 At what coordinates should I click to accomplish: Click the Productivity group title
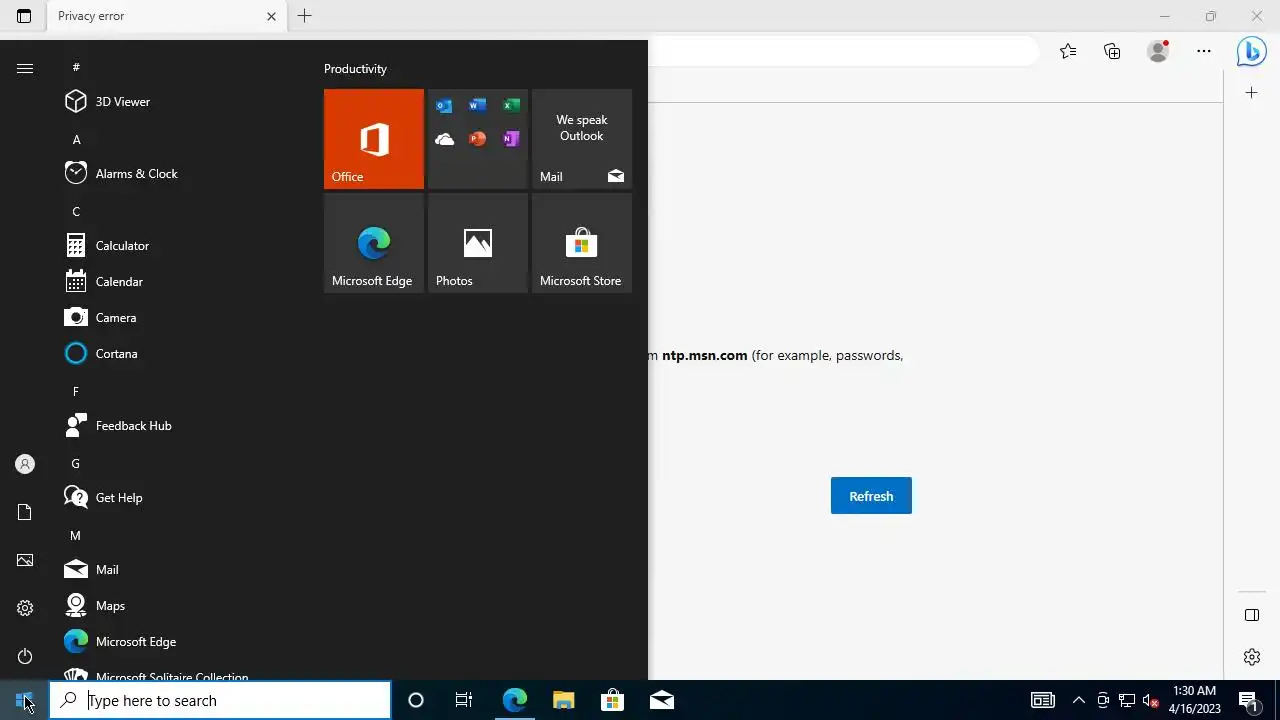tap(355, 69)
